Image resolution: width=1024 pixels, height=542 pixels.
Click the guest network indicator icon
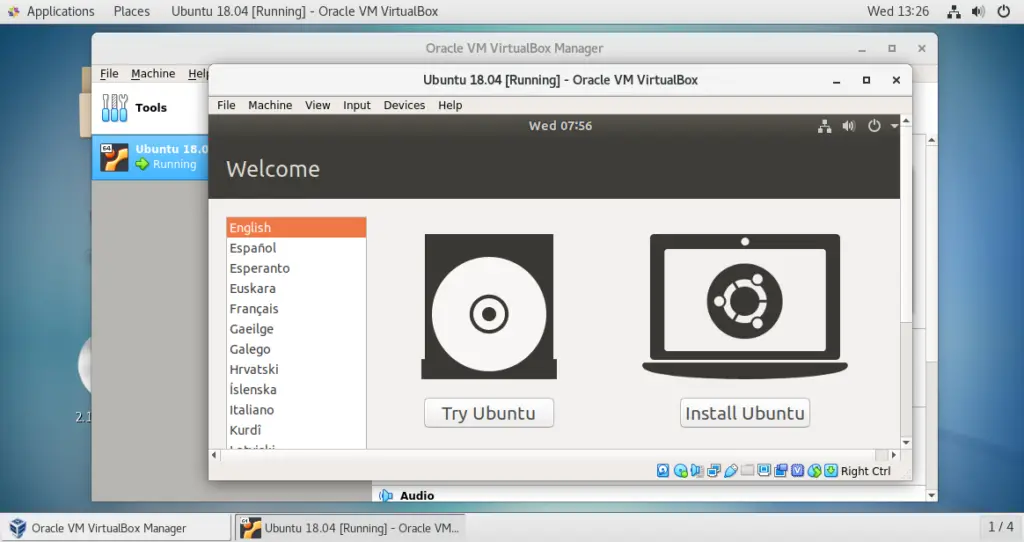coord(824,126)
